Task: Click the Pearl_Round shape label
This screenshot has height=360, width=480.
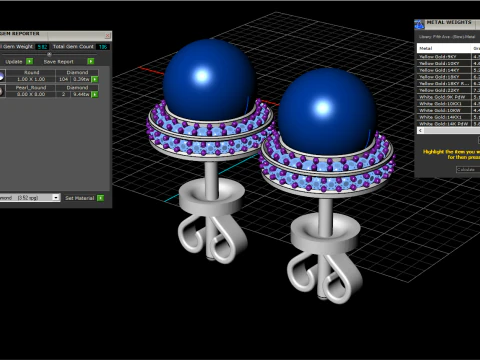Action: pos(31,88)
